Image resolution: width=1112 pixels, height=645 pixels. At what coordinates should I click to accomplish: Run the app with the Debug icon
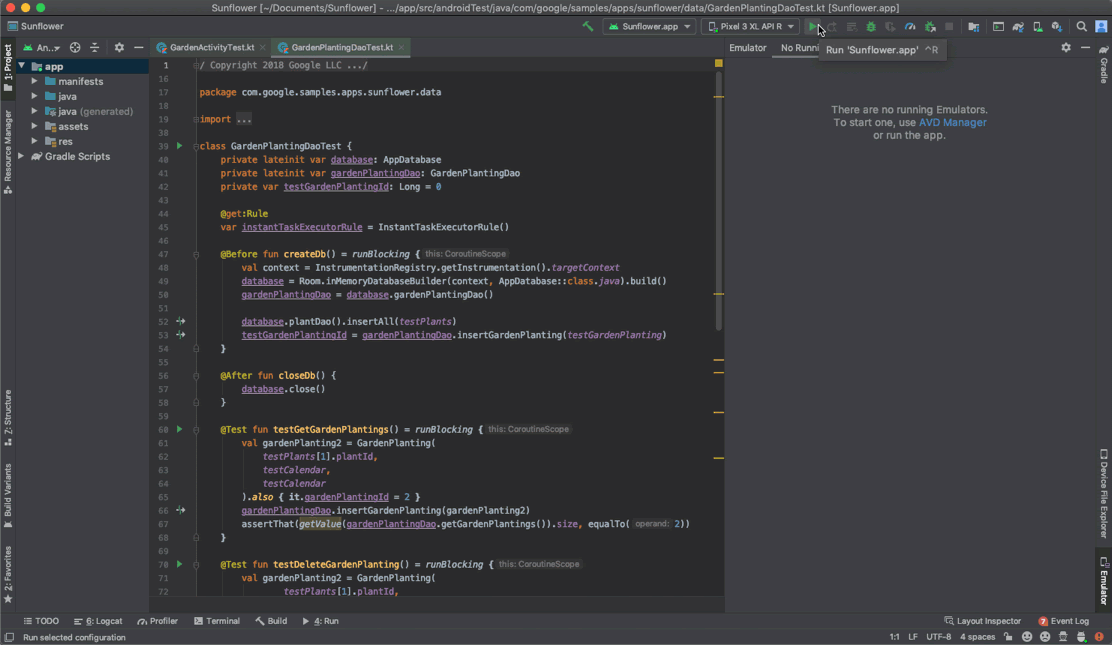click(x=870, y=27)
